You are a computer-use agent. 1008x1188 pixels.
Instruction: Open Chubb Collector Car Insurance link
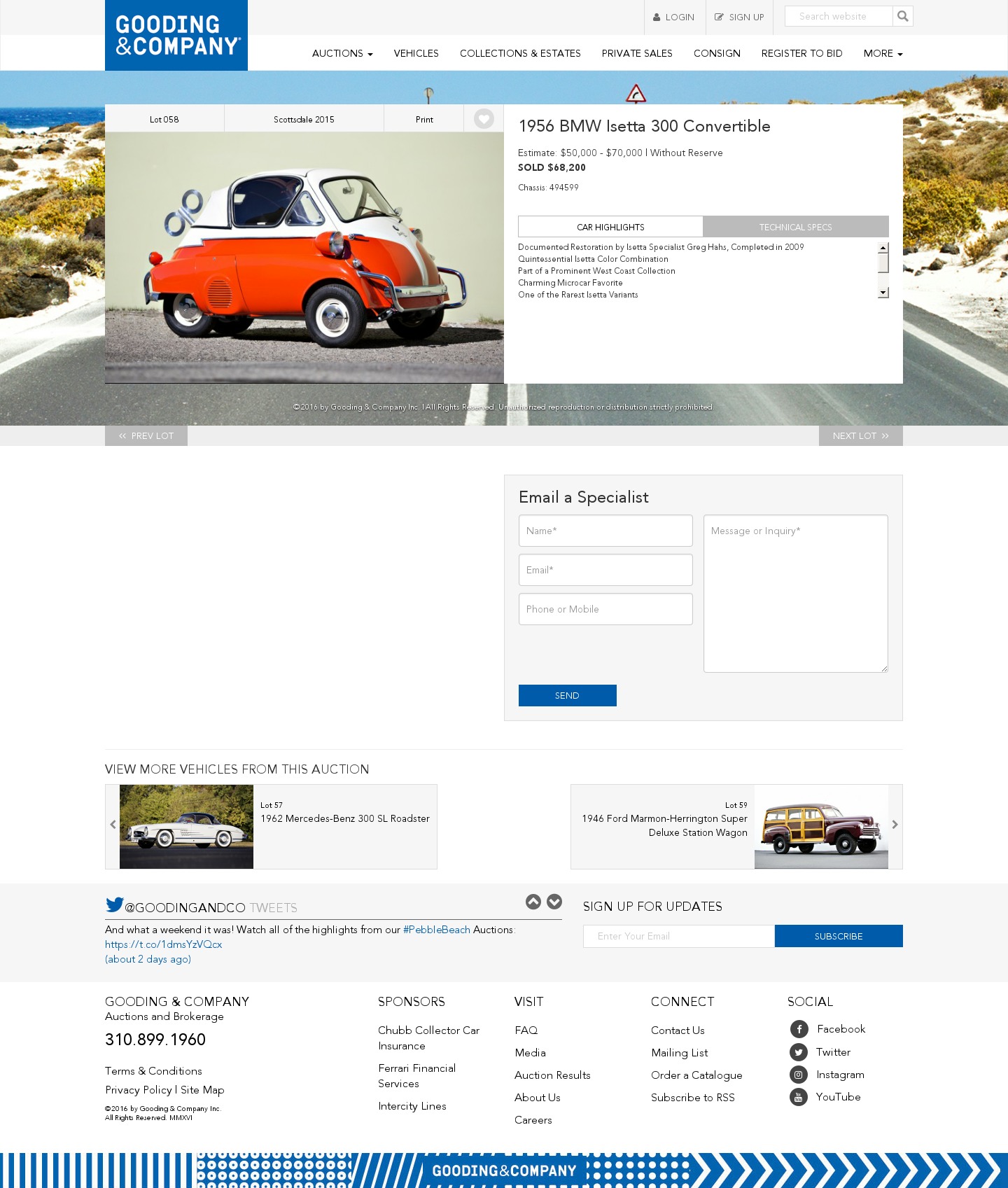click(x=429, y=1038)
